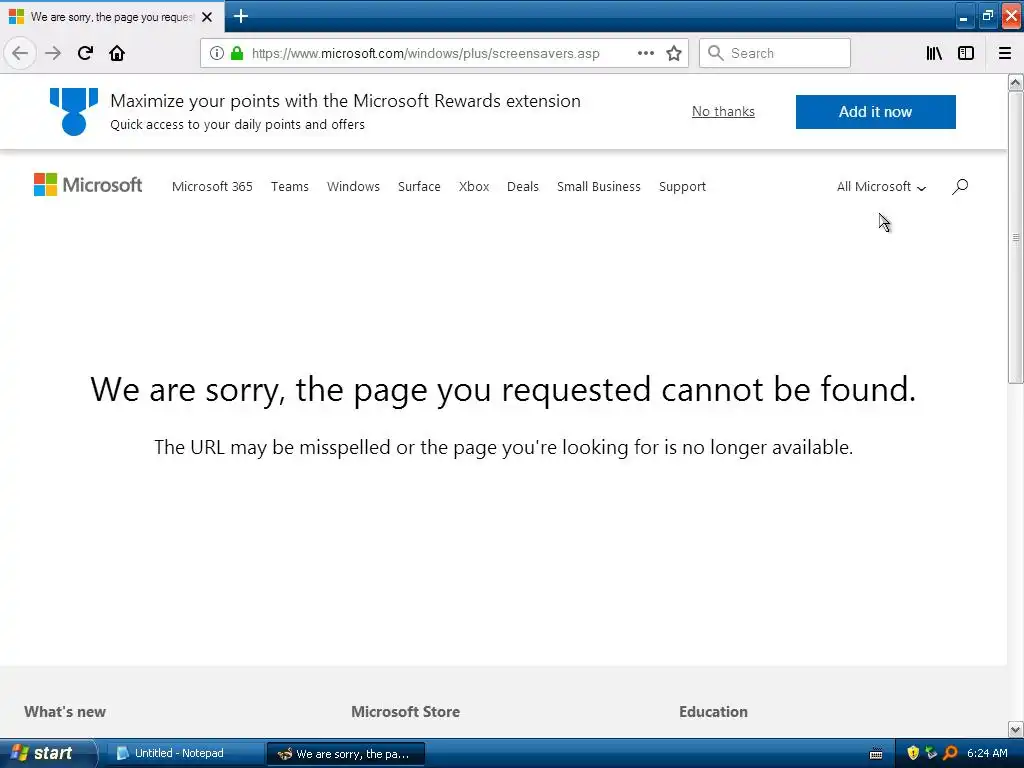Screen dimensions: 1024x768
Task: Click the Microsoft site search magnifier
Action: [960, 187]
